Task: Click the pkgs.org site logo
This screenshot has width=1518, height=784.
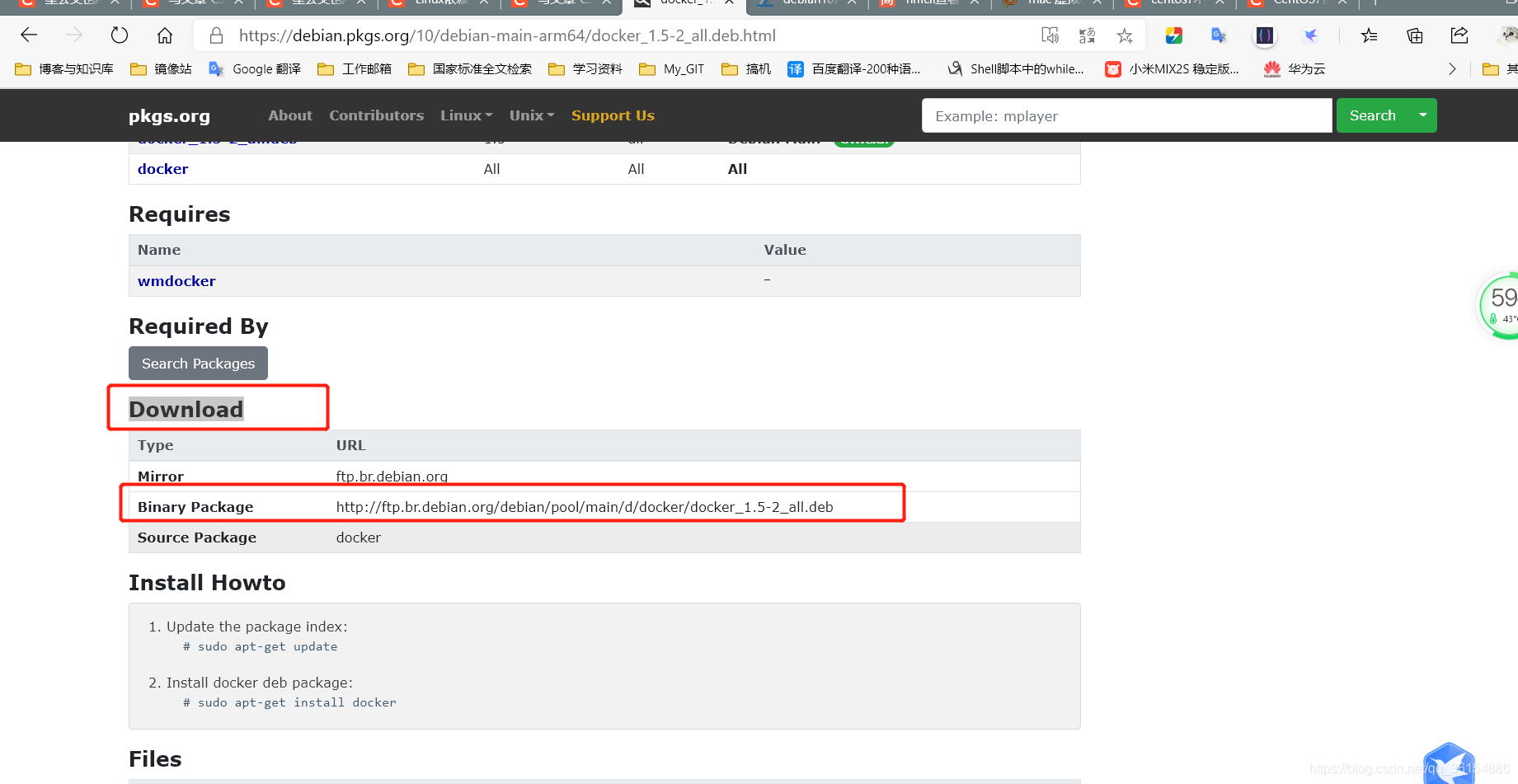Action: point(169,116)
